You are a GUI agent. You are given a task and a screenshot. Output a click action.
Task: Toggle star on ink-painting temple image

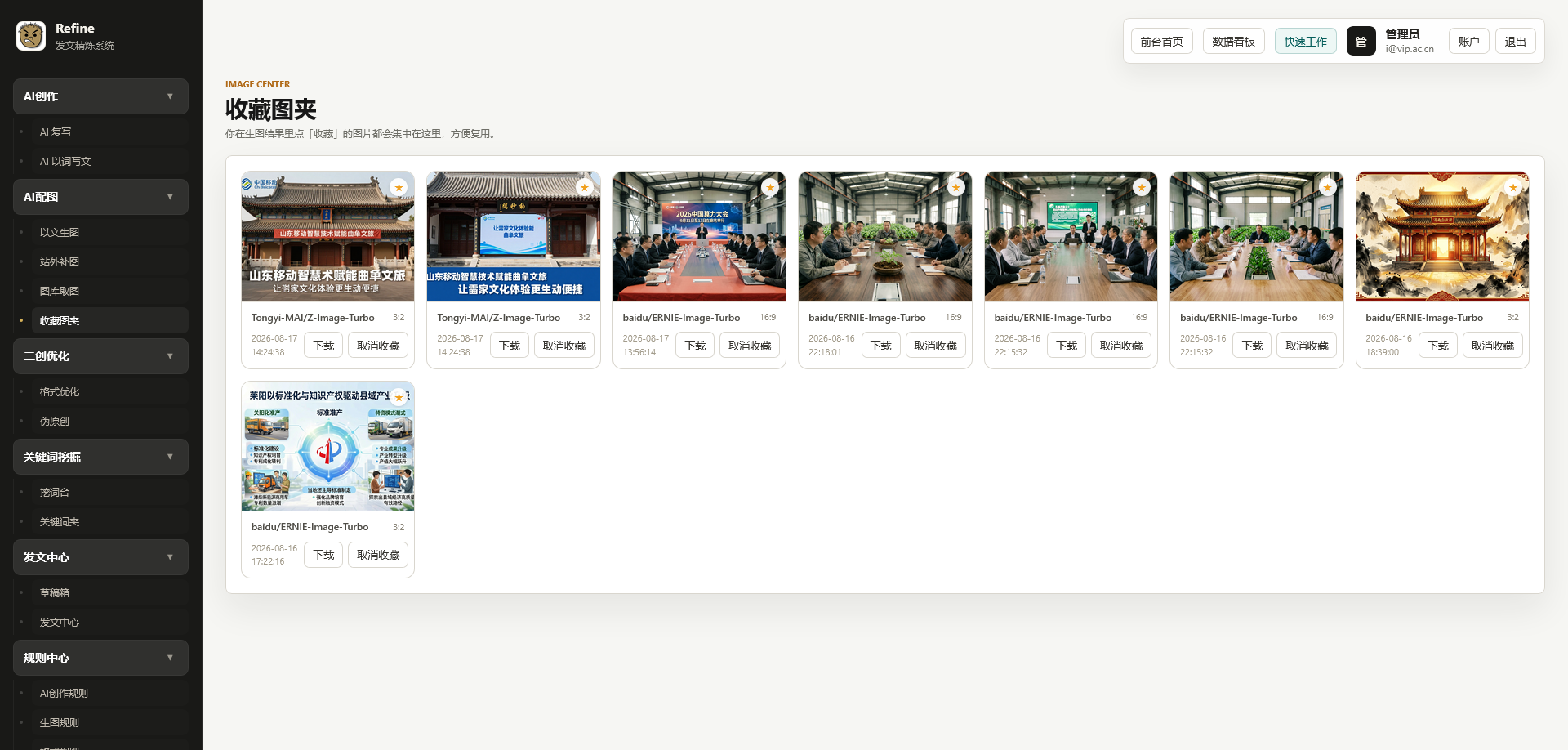[1513, 187]
